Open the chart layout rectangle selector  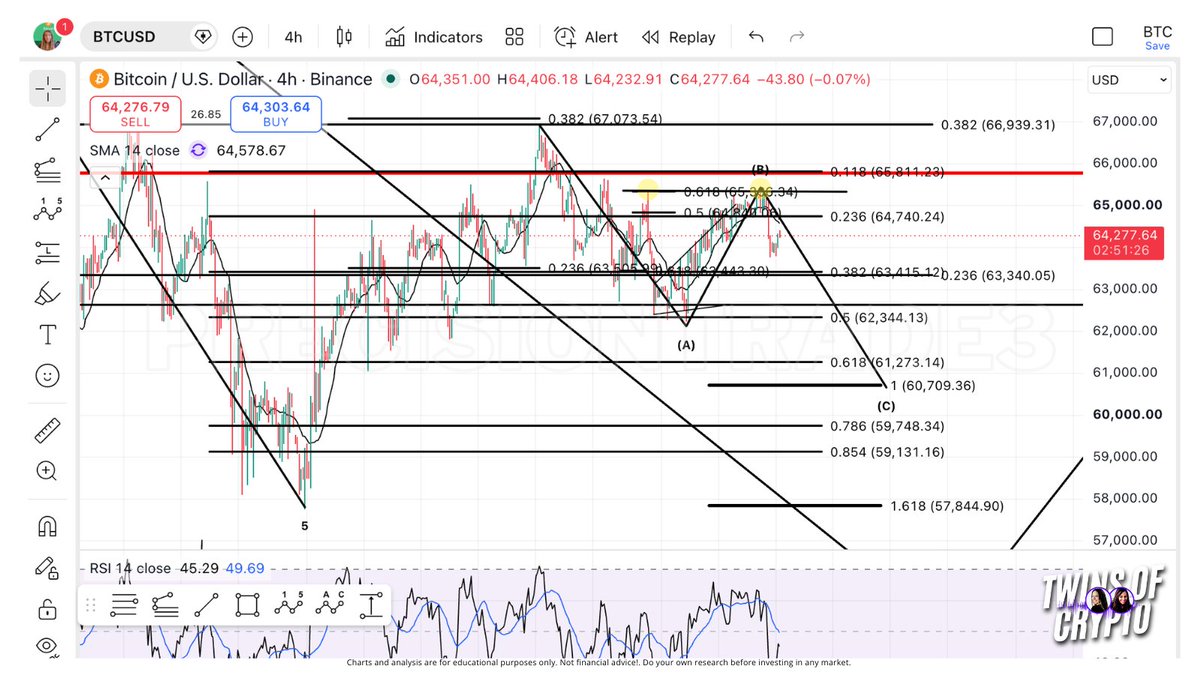(x=1102, y=37)
